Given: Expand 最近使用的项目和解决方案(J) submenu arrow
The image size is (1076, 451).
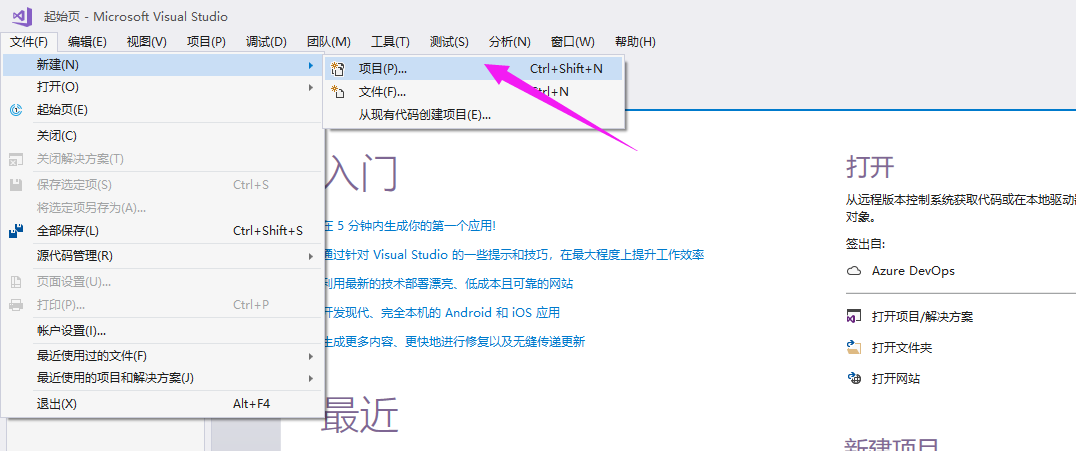Looking at the screenshot, I should [311, 378].
